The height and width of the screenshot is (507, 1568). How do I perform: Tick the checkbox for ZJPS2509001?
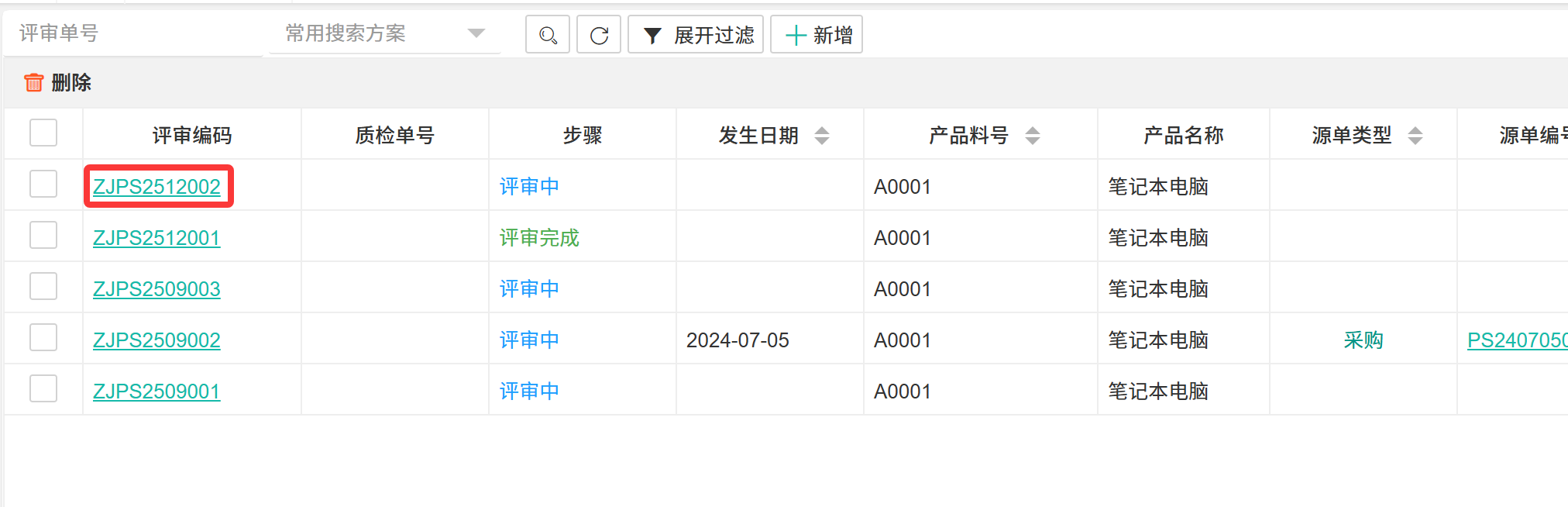pos(43,388)
